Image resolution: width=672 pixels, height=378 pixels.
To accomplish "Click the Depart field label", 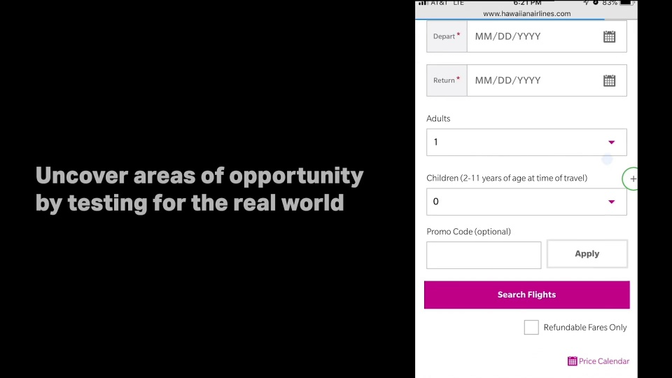I will coord(446,36).
